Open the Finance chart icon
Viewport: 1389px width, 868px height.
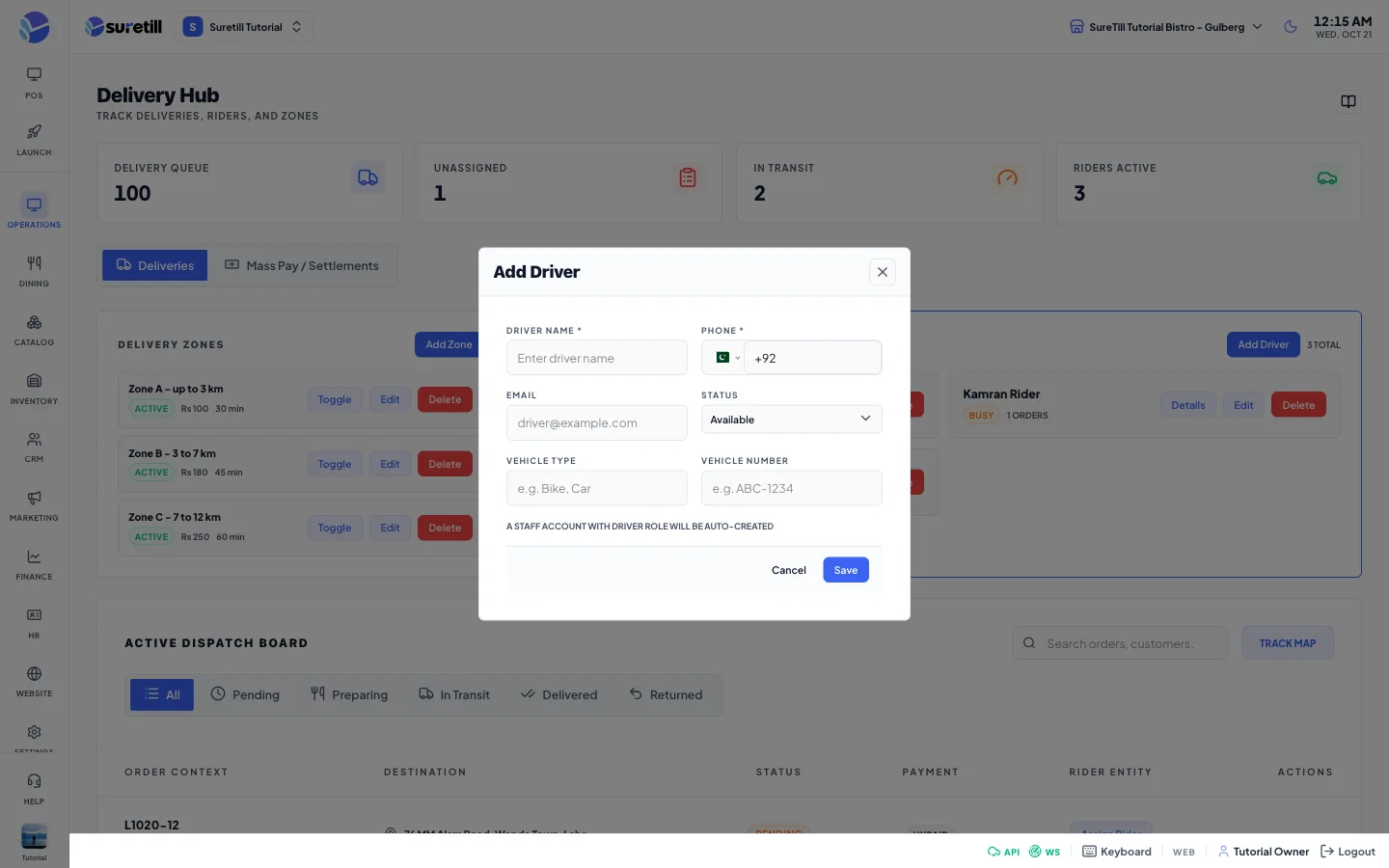click(34, 563)
